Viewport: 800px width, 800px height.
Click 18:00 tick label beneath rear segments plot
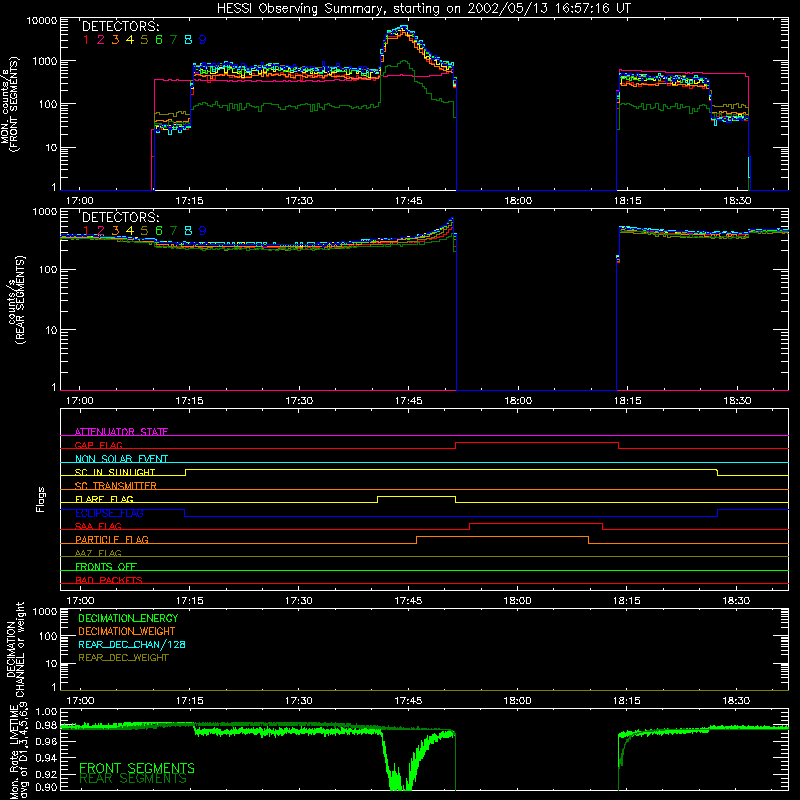(x=518, y=401)
